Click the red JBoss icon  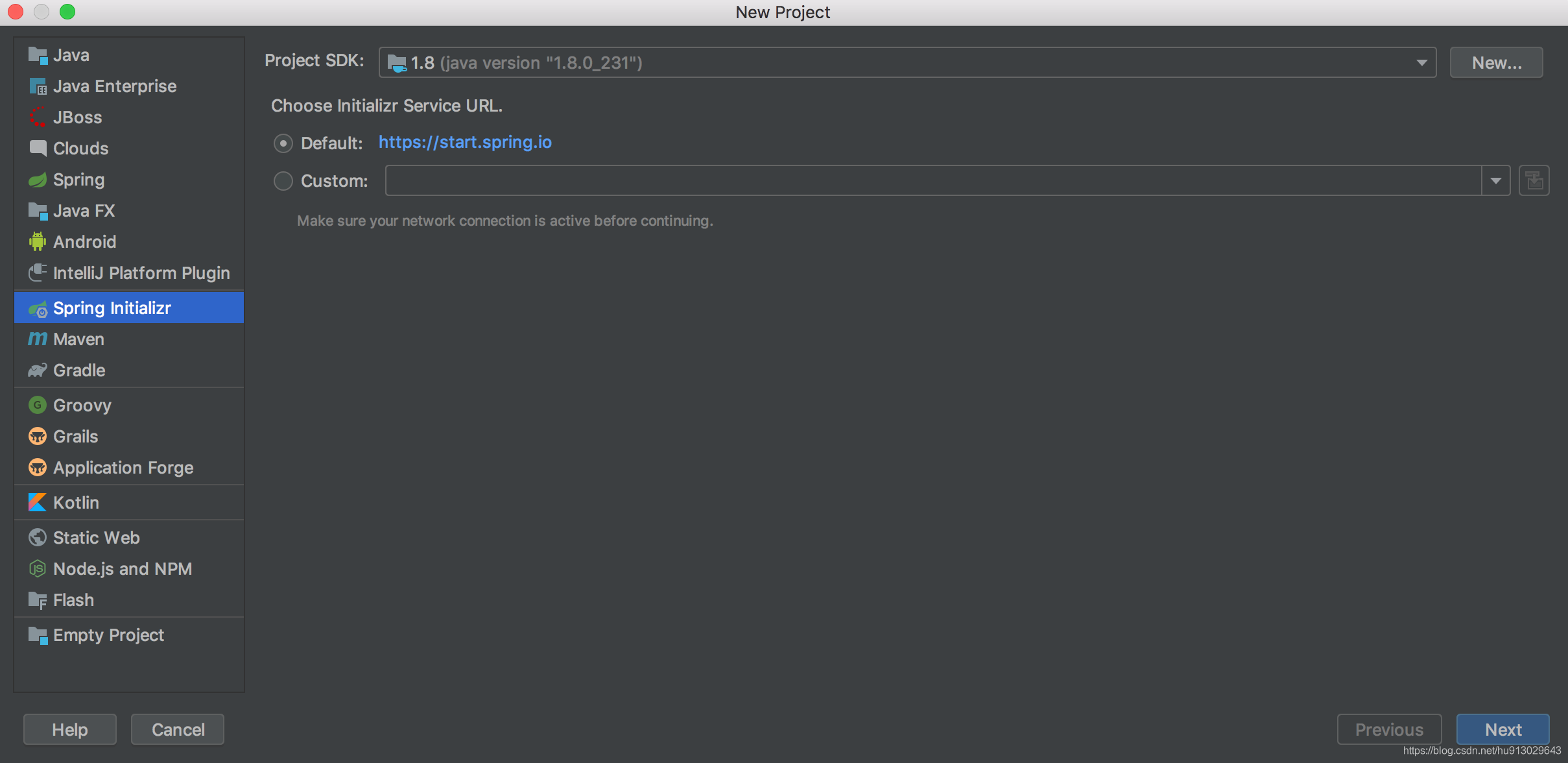pos(38,117)
